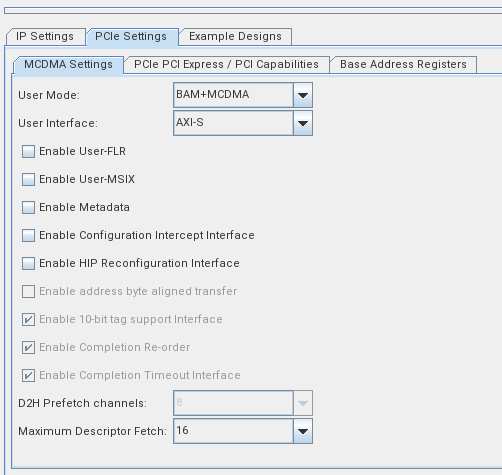
Task: Enable User-FLR checkbox
Action: click(28, 151)
